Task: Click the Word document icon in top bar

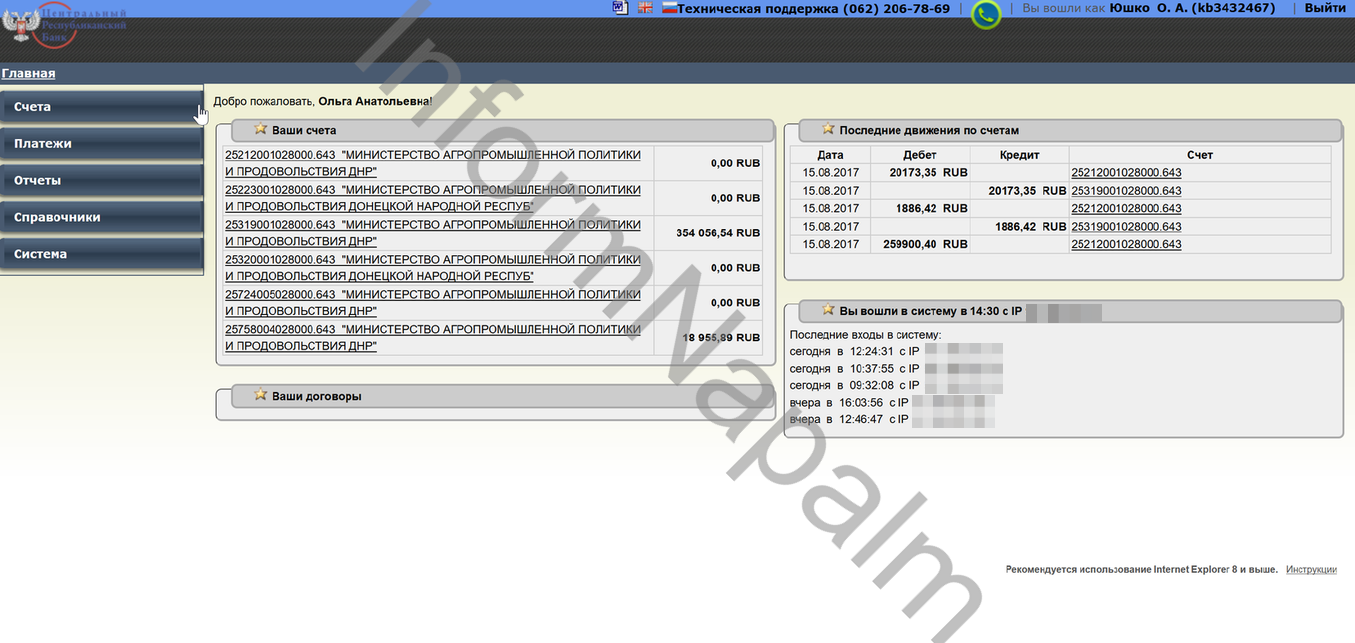Action: coord(620,8)
